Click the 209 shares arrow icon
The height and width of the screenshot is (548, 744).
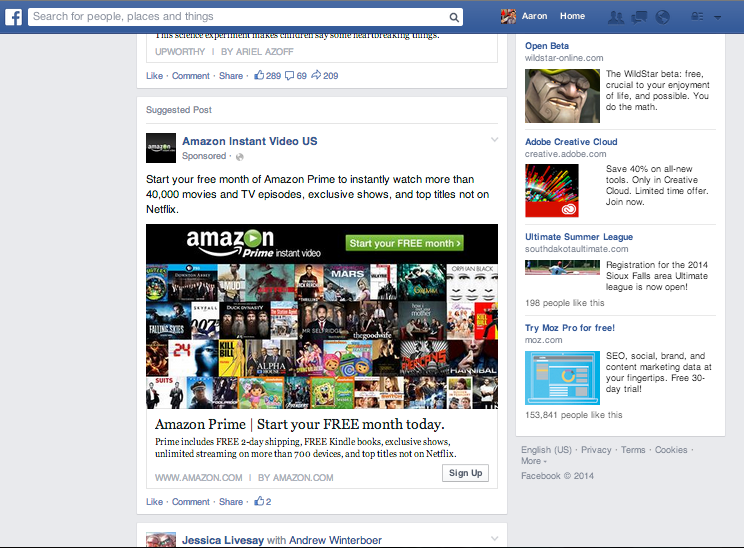click(316, 75)
